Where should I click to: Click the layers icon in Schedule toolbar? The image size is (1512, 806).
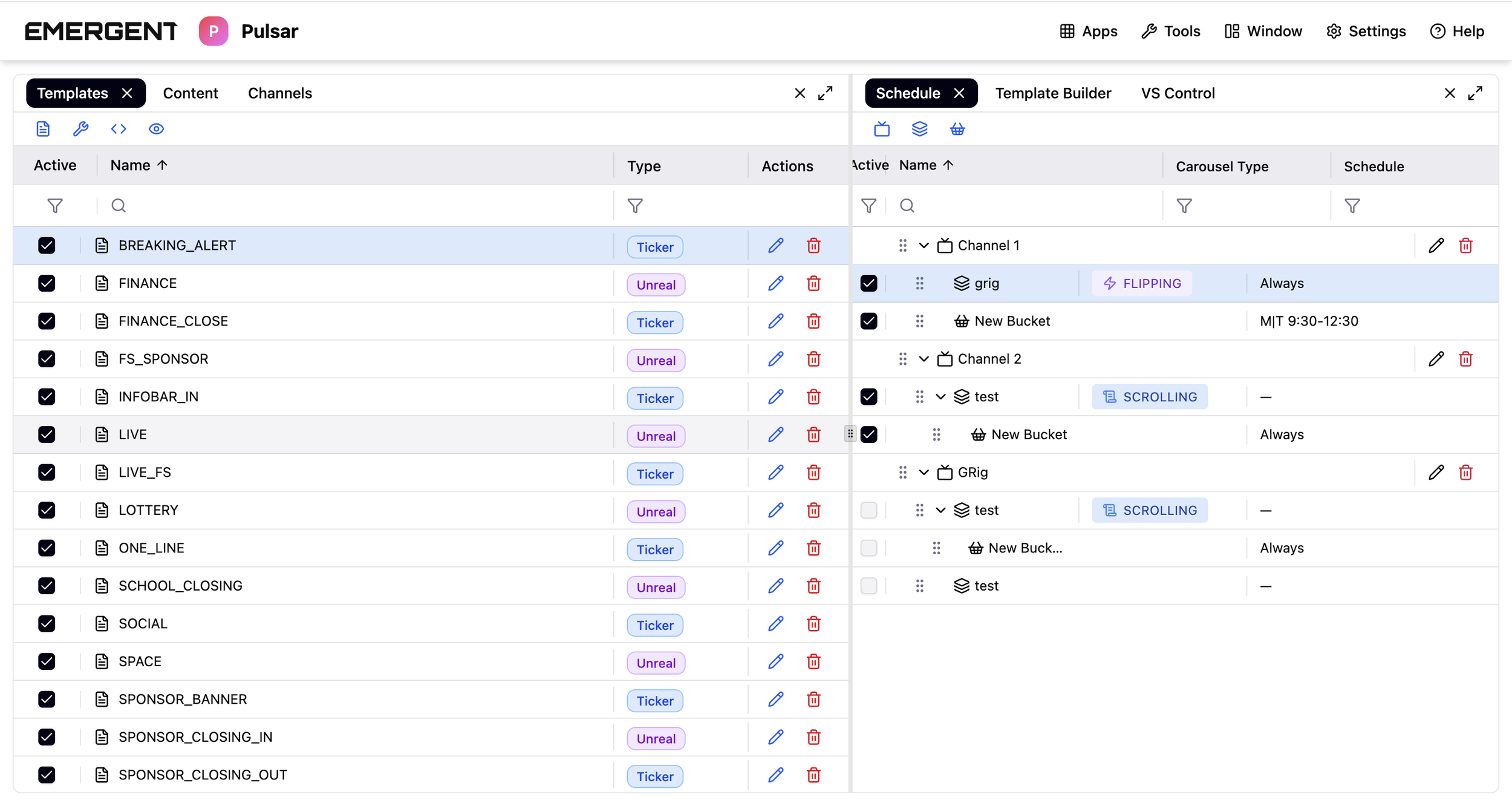919,129
